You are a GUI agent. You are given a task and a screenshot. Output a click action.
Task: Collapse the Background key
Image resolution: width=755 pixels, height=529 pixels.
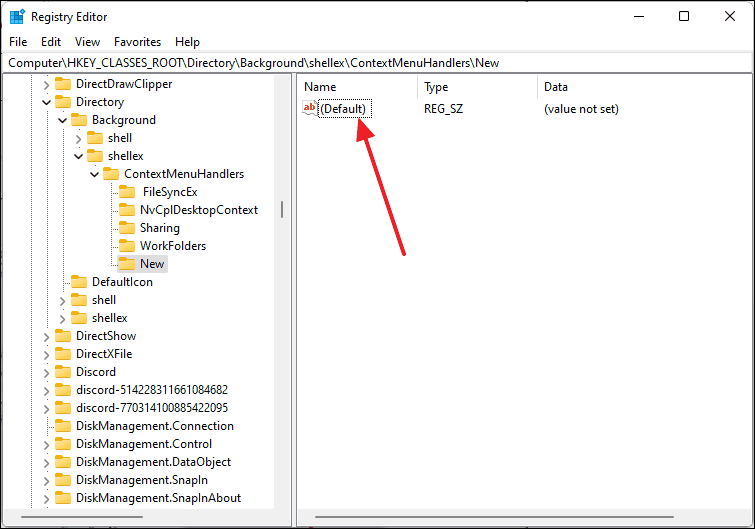tap(62, 120)
